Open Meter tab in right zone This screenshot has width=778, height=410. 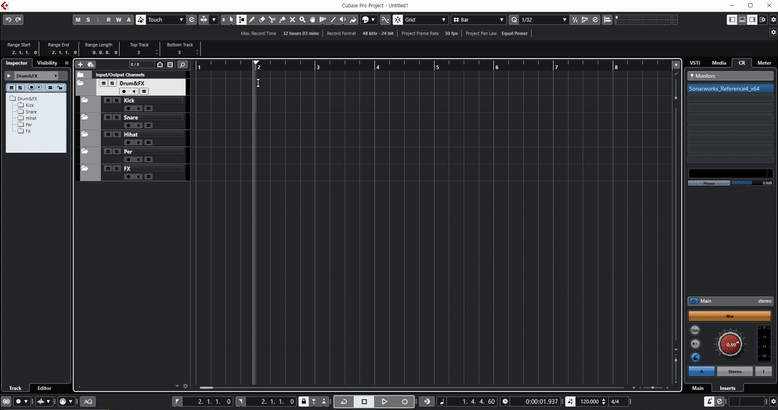coord(764,63)
